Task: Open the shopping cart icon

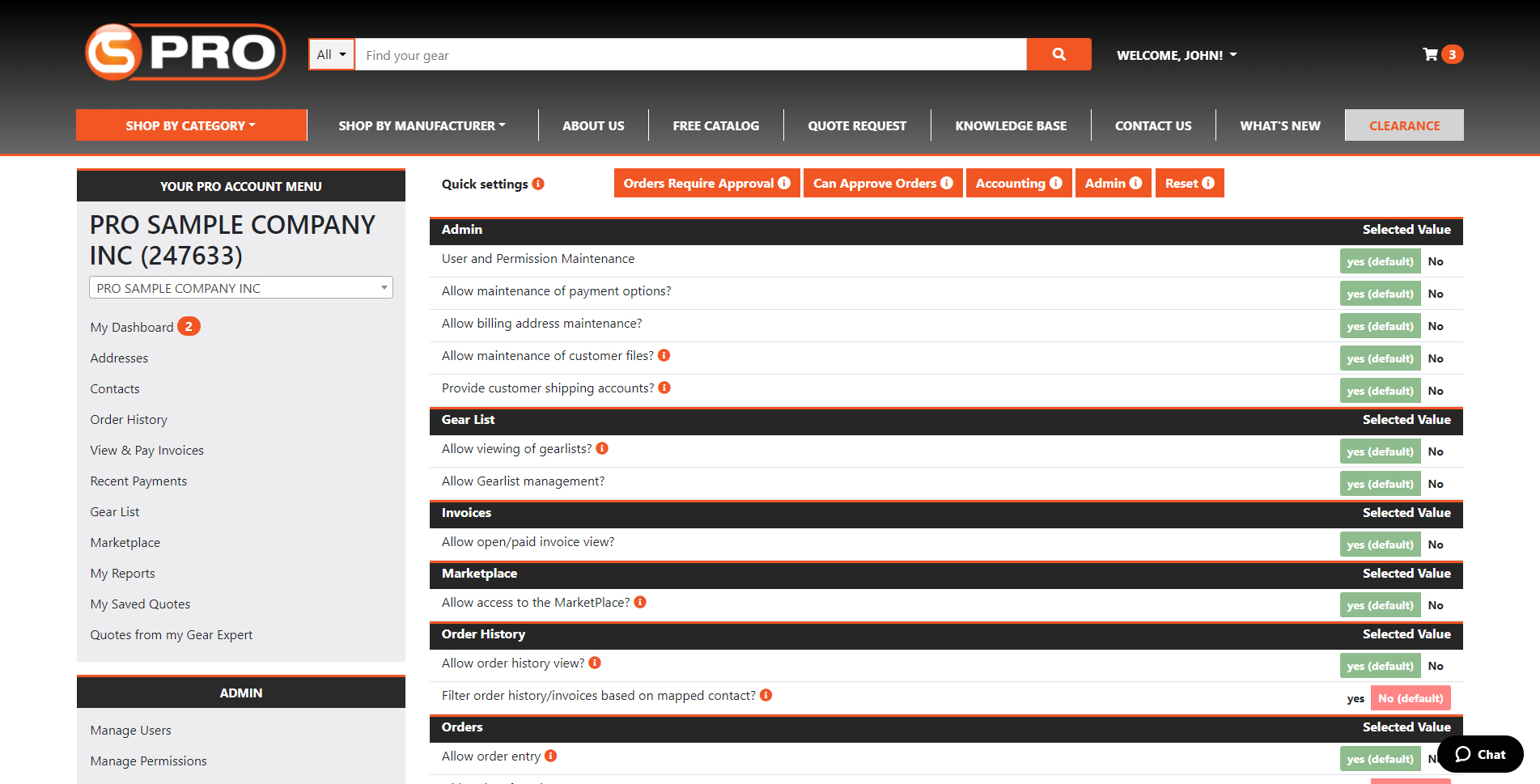Action: [1430, 54]
